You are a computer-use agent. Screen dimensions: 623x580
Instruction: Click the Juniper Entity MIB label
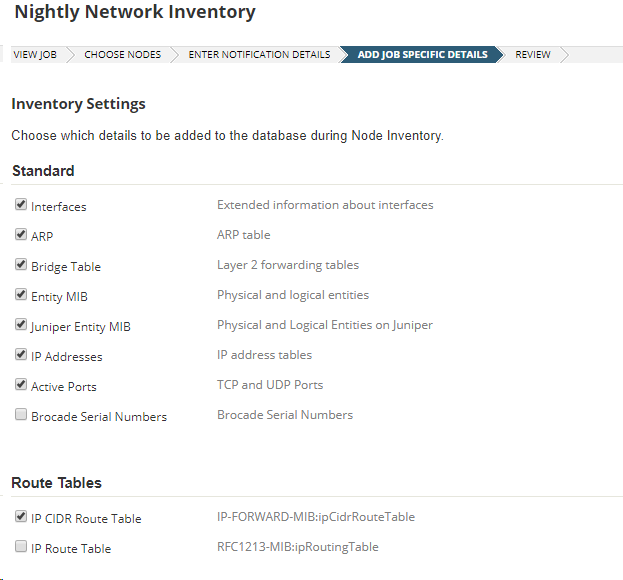click(x=81, y=327)
